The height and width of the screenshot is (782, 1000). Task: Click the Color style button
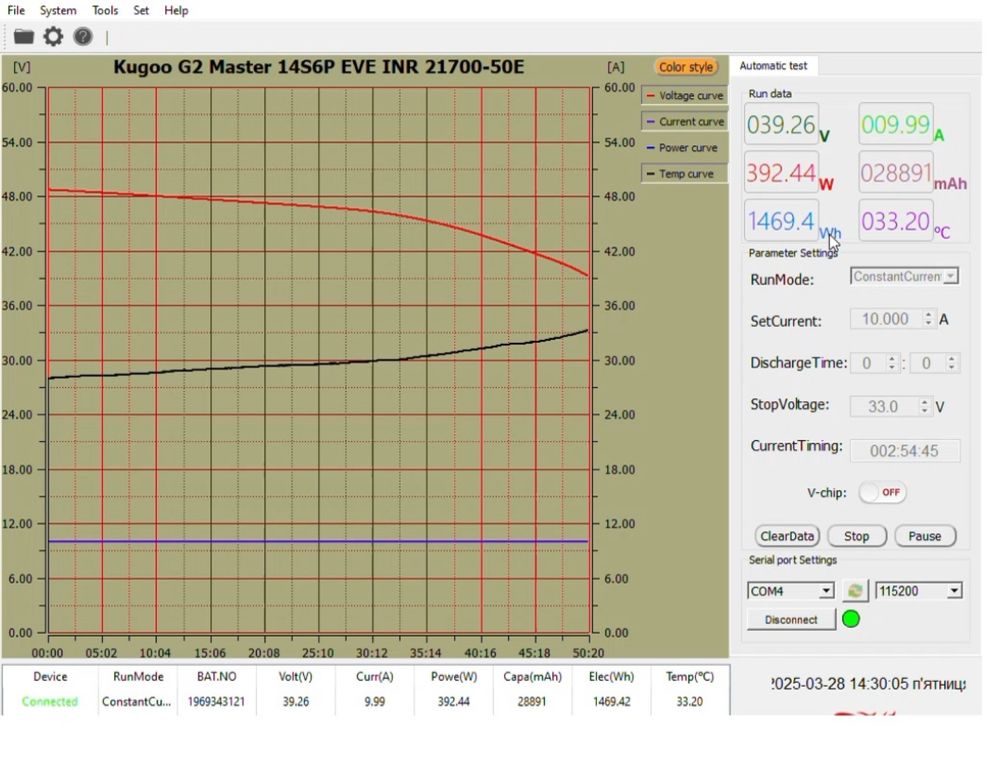(x=686, y=67)
